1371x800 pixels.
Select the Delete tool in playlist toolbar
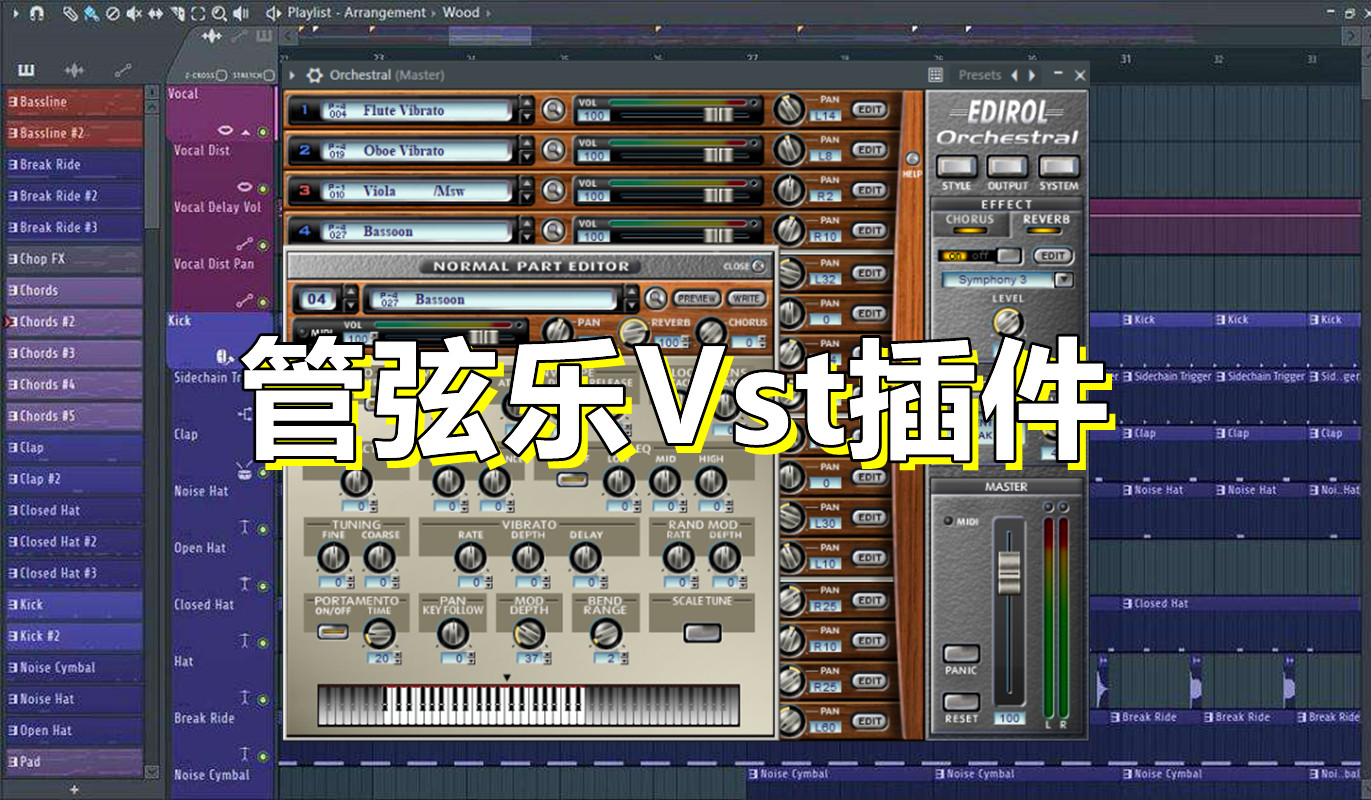[x=112, y=13]
